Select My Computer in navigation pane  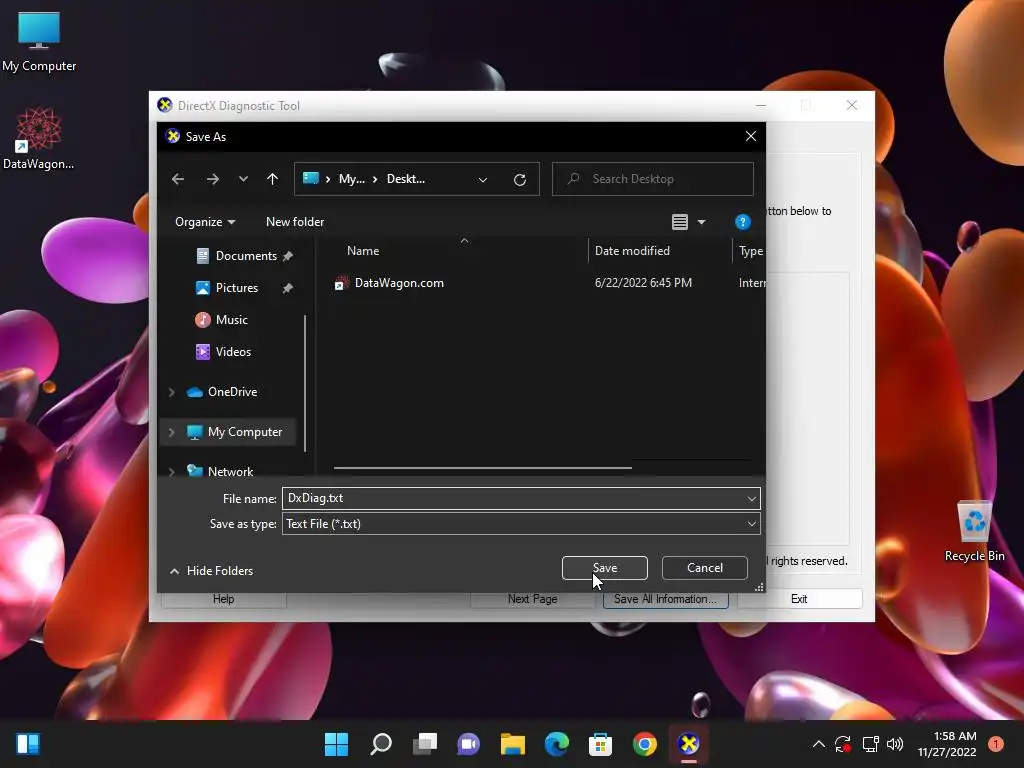click(234, 432)
